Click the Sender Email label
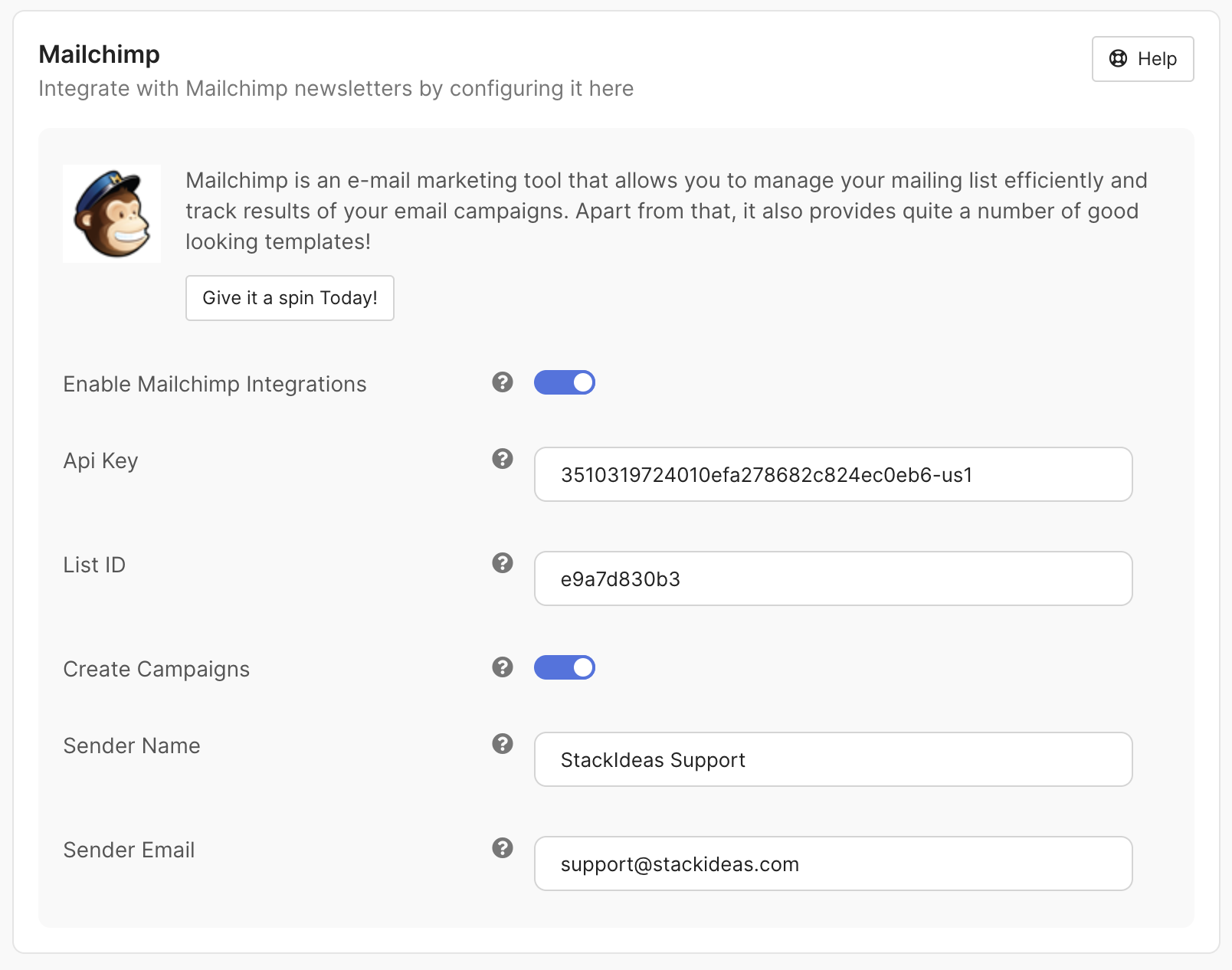 pos(129,850)
